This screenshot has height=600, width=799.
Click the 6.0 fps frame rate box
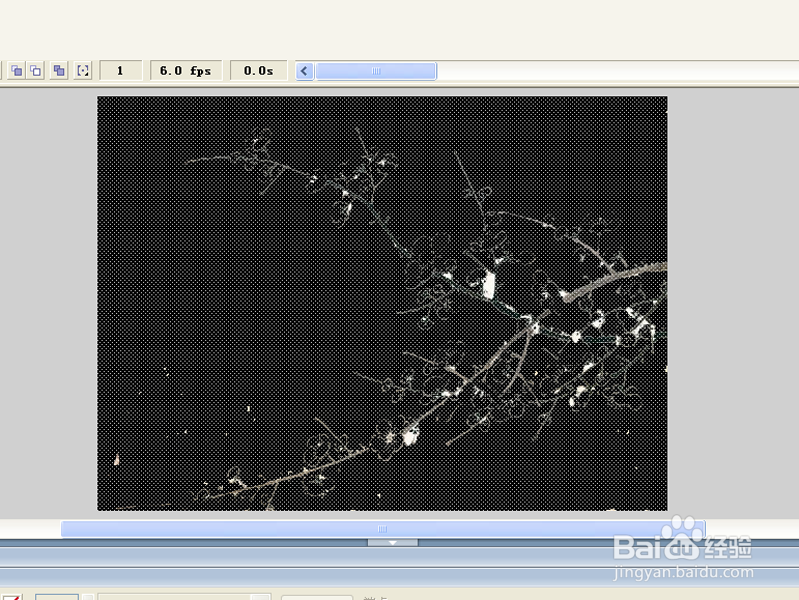point(185,70)
